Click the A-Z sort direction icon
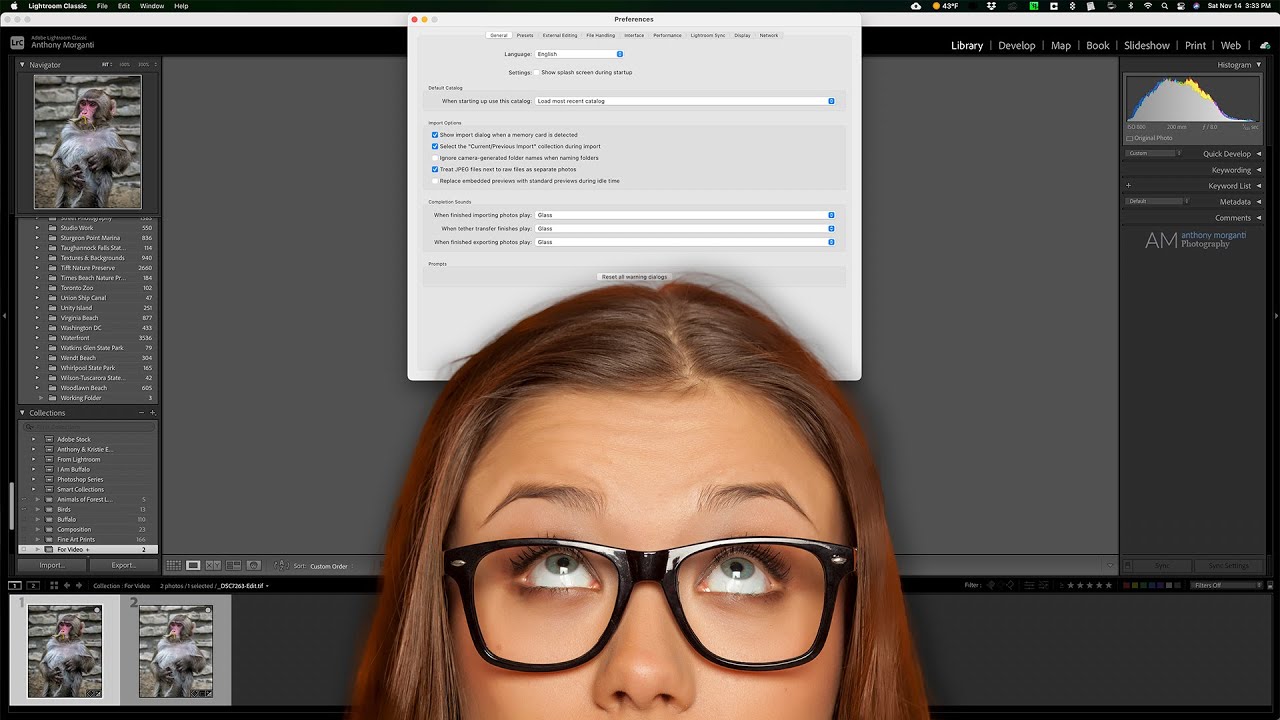The image size is (1280, 720). [282, 566]
